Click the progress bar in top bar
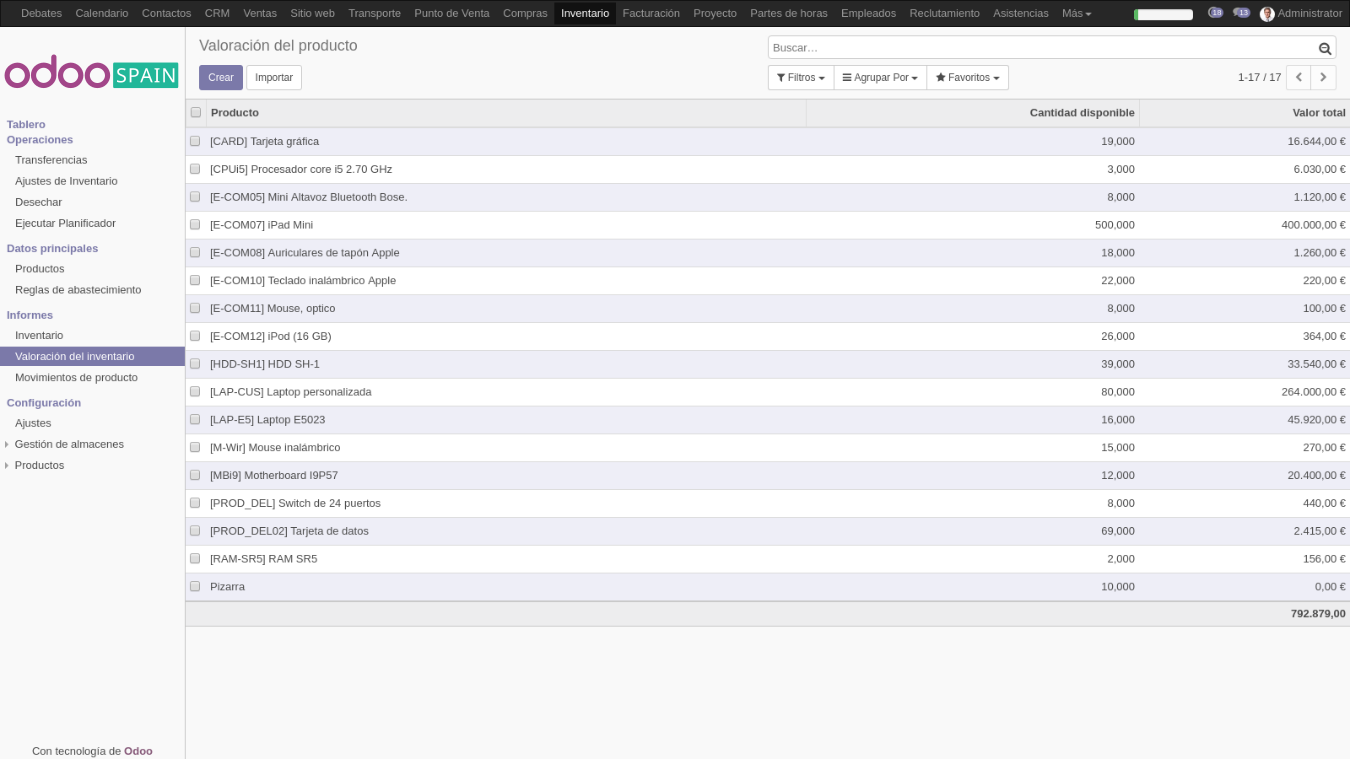Viewport: 1350px width, 759px height. (1163, 14)
